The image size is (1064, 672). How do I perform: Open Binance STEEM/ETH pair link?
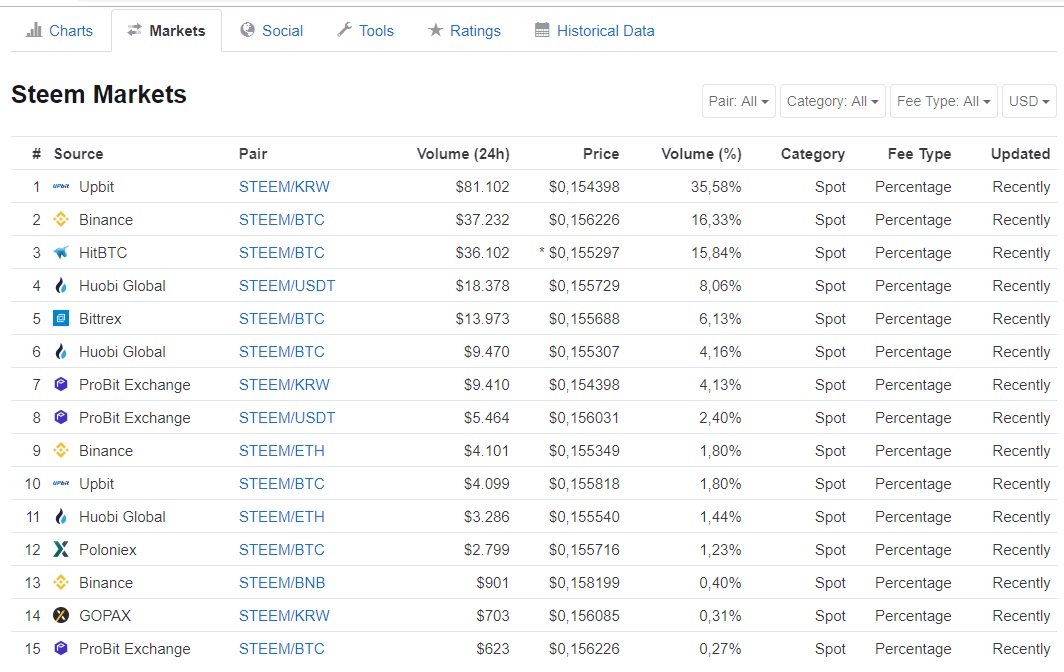282,451
